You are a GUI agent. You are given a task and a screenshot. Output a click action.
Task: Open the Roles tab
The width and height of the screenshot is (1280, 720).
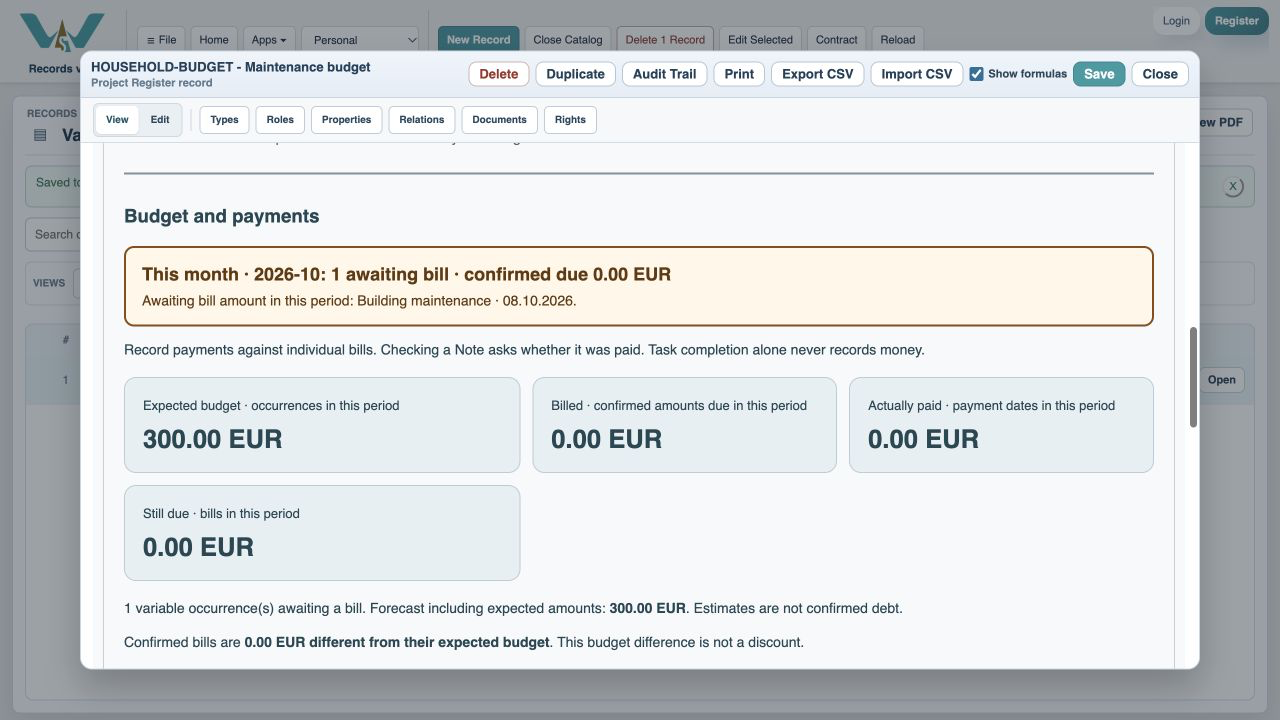pos(280,120)
